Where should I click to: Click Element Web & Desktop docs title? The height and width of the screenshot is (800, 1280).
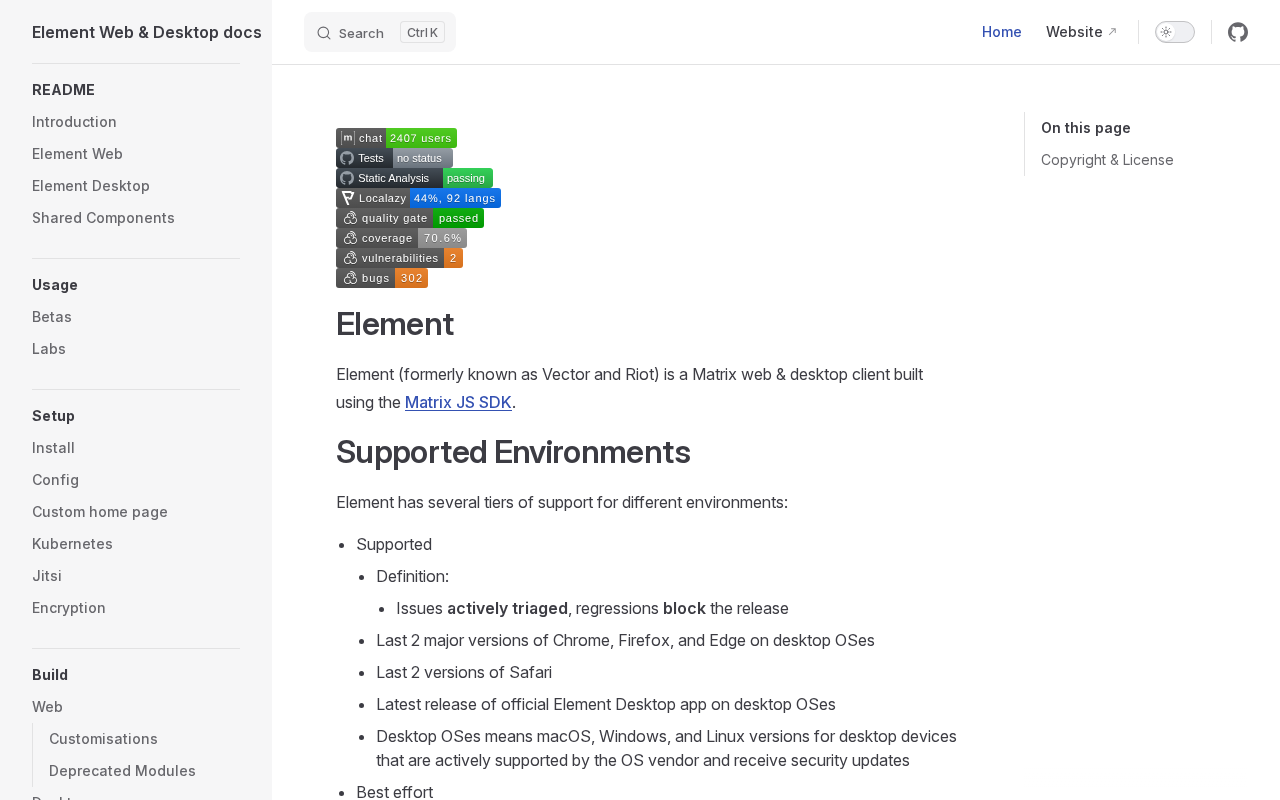147,32
